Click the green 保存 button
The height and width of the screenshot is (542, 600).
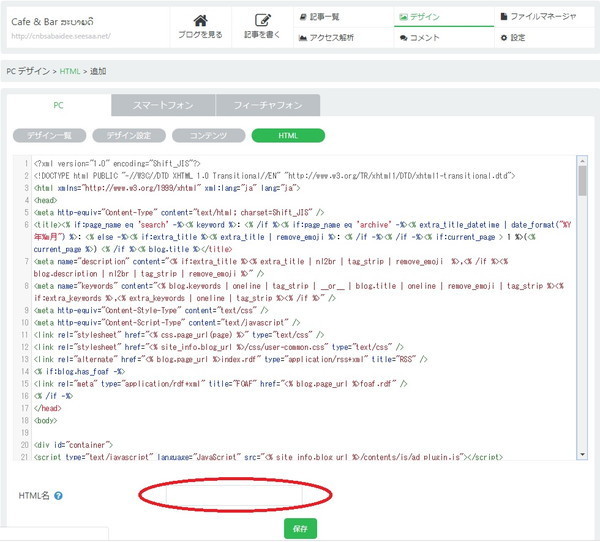[x=300, y=529]
